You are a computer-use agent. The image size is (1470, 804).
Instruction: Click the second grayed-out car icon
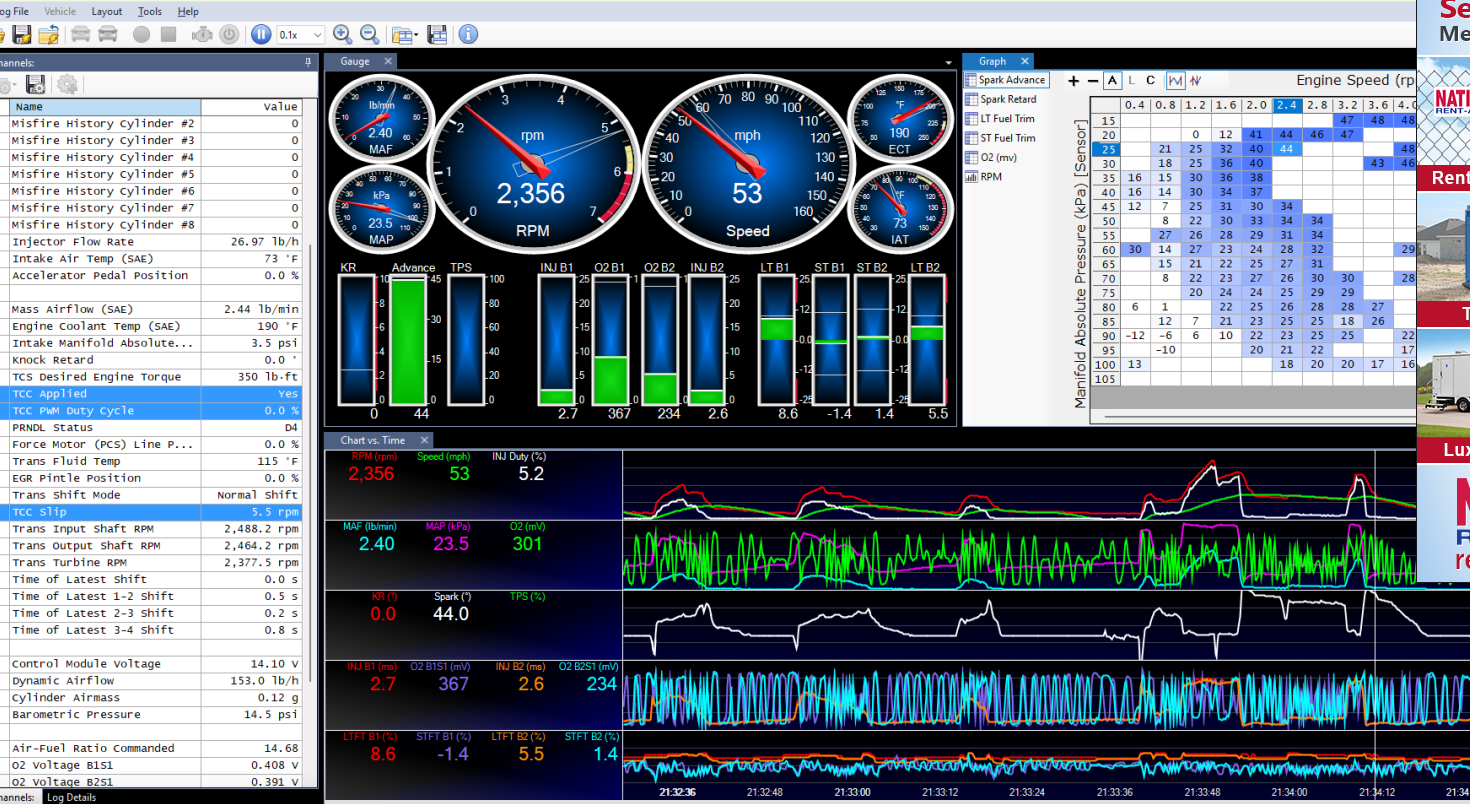click(x=108, y=35)
